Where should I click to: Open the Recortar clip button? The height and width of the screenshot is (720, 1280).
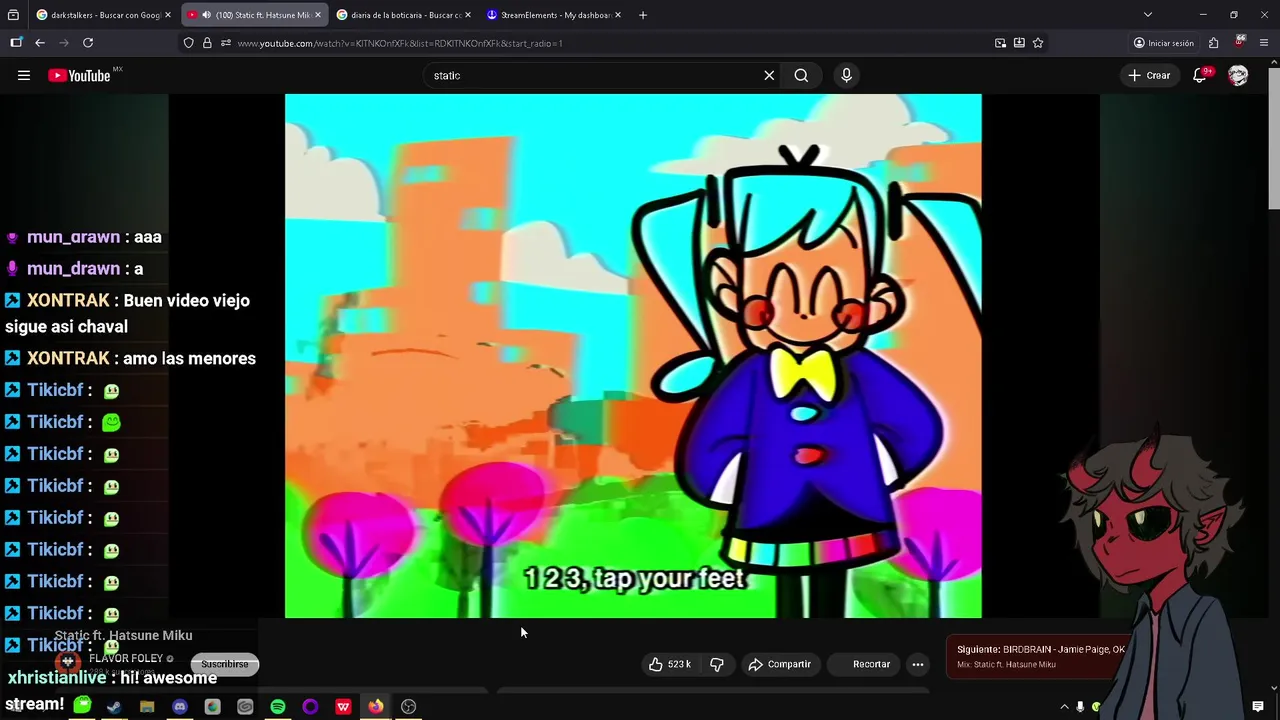pyautogui.click(x=863, y=664)
